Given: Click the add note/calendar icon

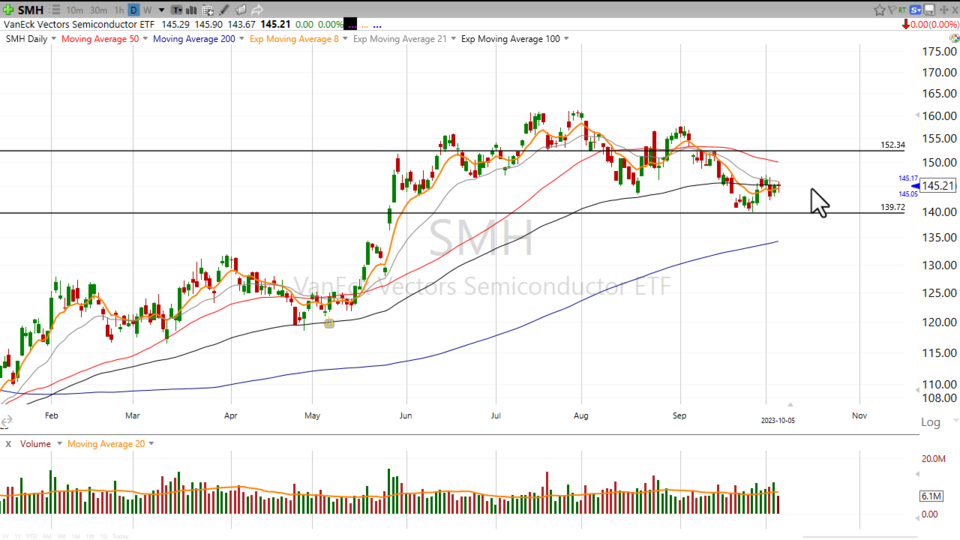Looking at the screenshot, I should point(208,10).
